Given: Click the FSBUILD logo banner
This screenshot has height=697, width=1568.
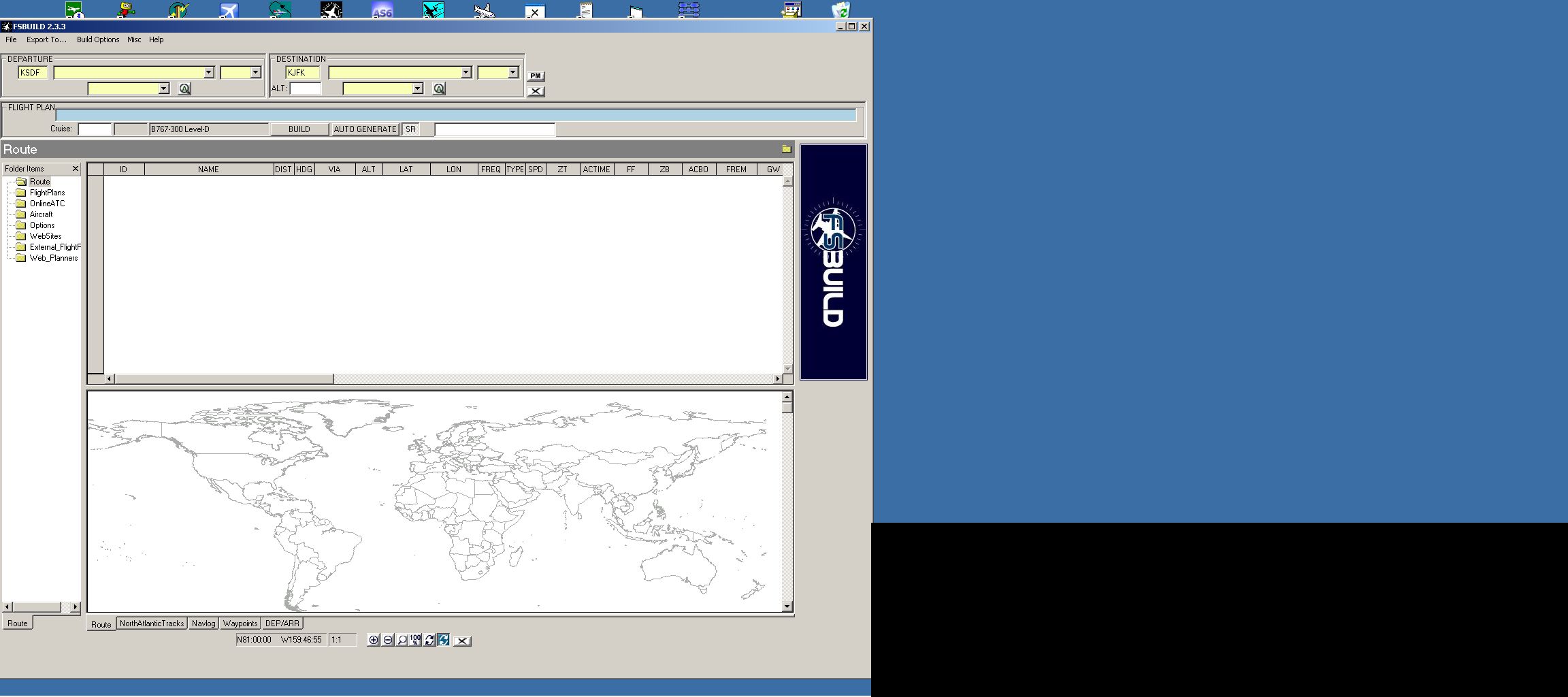Looking at the screenshot, I should (833, 262).
